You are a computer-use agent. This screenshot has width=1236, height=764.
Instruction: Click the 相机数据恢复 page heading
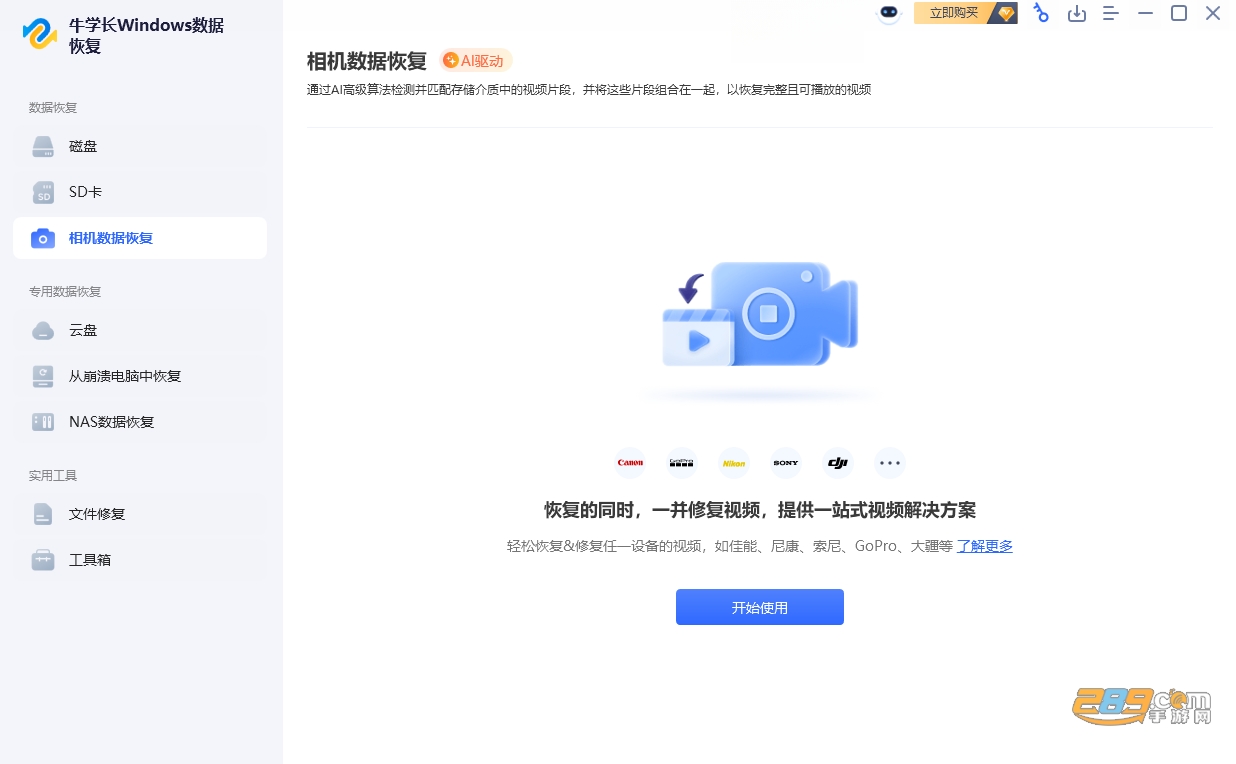coord(367,61)
